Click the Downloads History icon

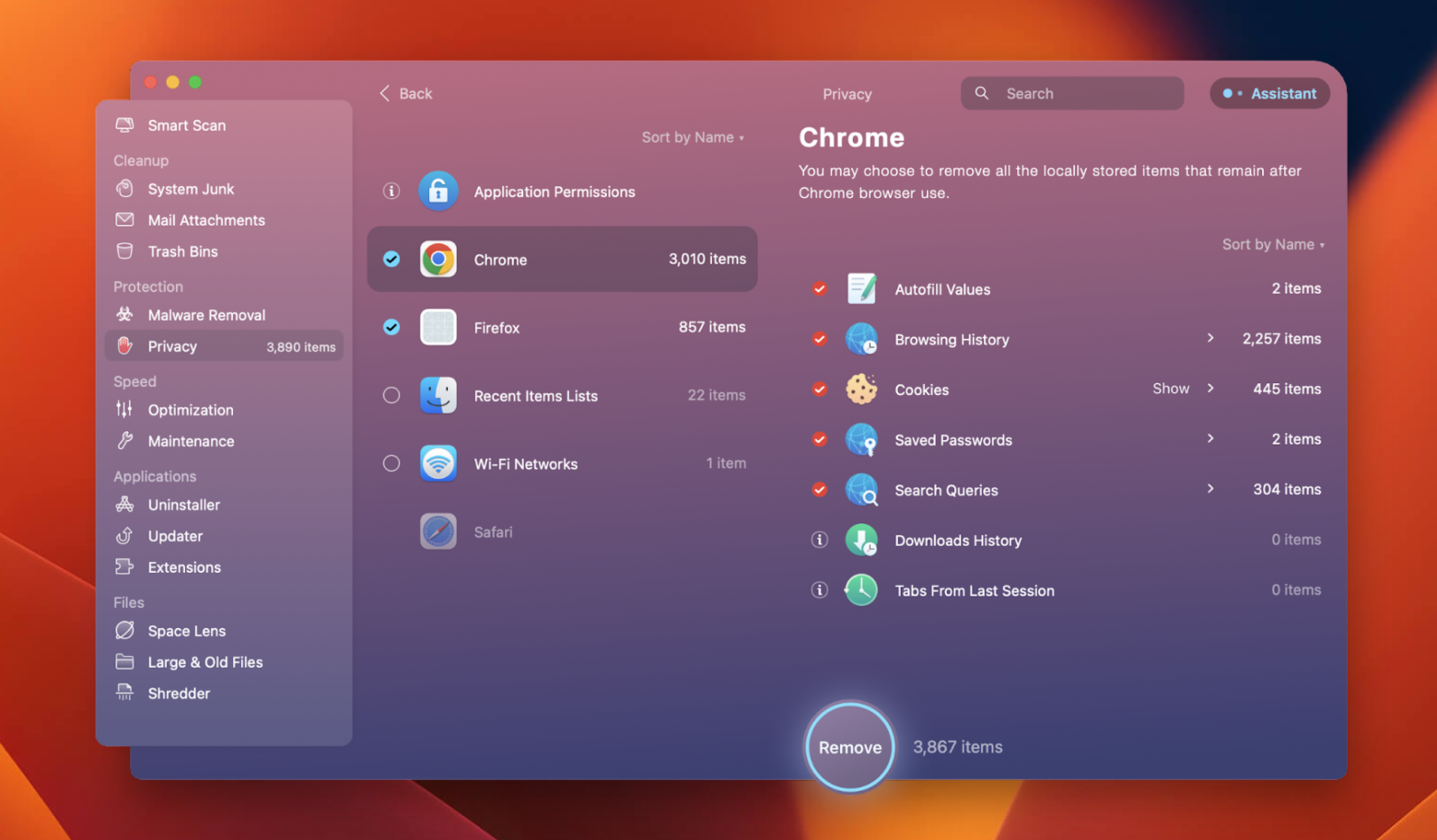[x=861, y=540]
